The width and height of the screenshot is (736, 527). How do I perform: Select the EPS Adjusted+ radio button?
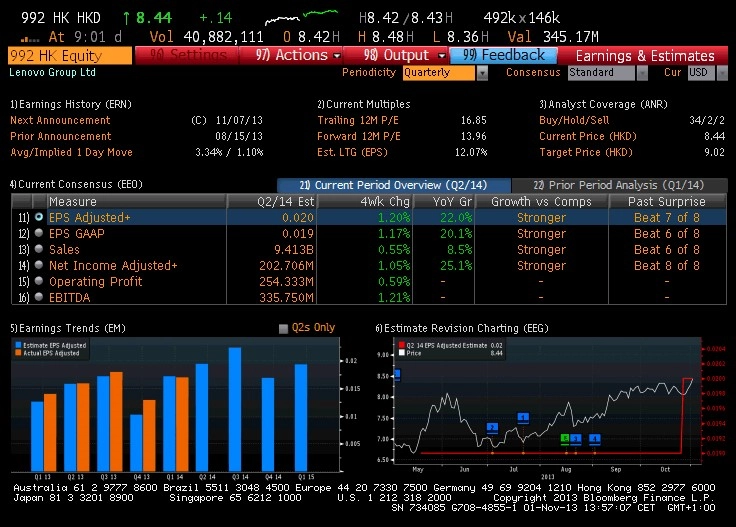39,217
